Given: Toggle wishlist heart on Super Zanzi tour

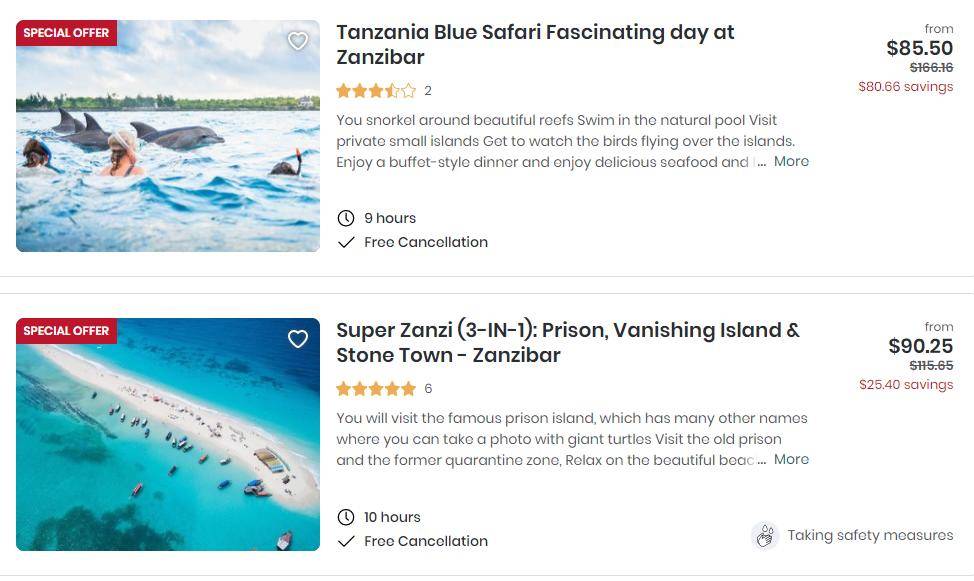Looking at the screenshot, I should pos(297,339).
